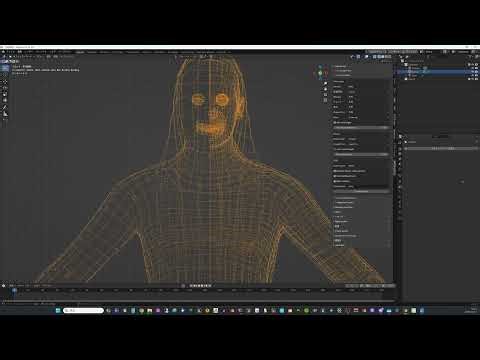Click the Windows taskbar search box

(83, 310)
